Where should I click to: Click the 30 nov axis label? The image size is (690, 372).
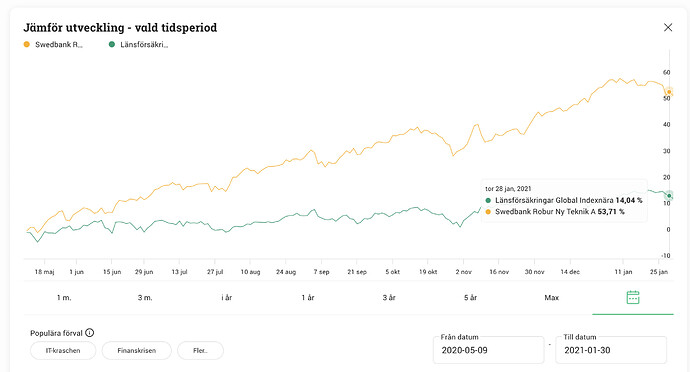pos(534,272)
